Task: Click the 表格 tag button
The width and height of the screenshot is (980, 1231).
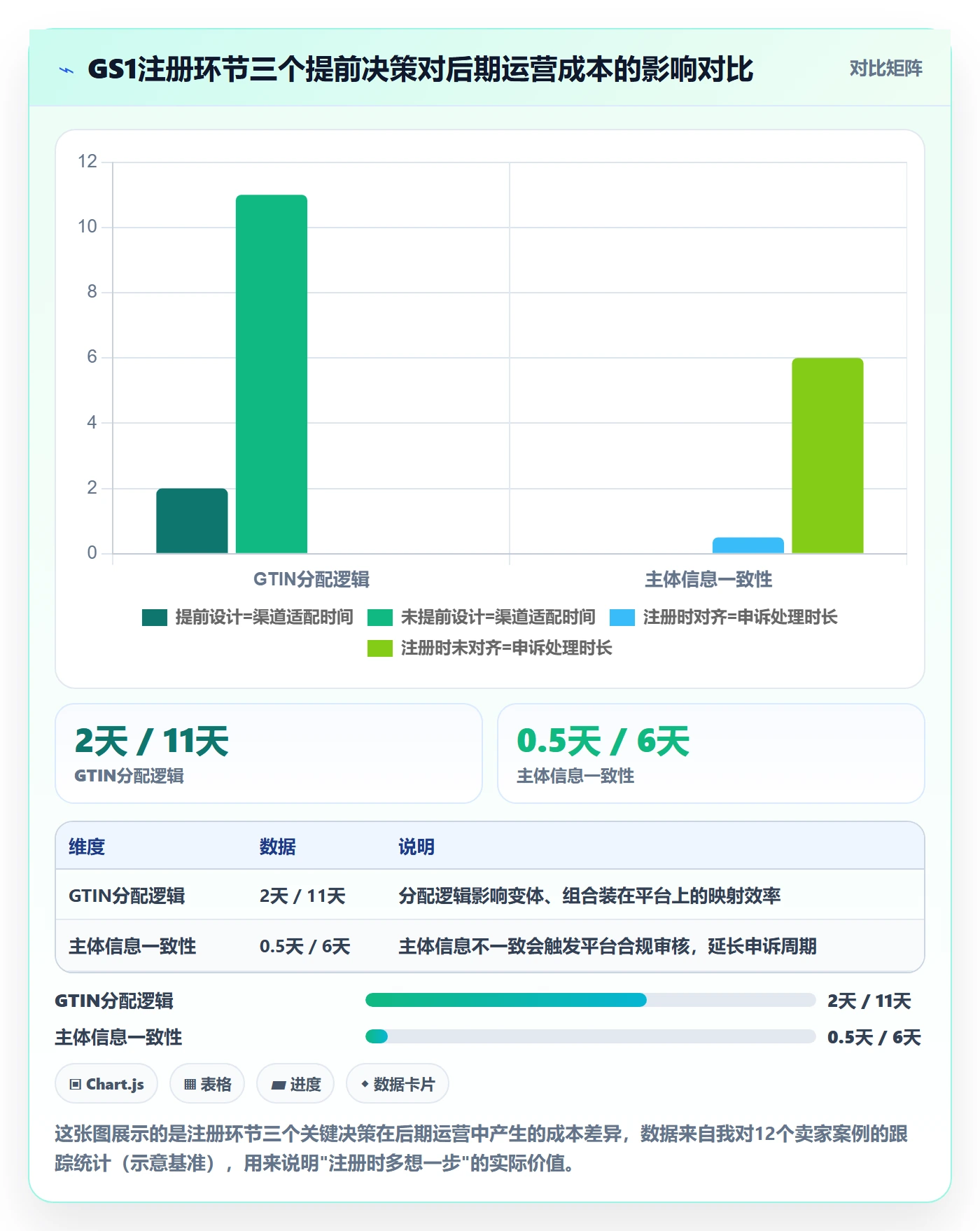Action: 207,1084
